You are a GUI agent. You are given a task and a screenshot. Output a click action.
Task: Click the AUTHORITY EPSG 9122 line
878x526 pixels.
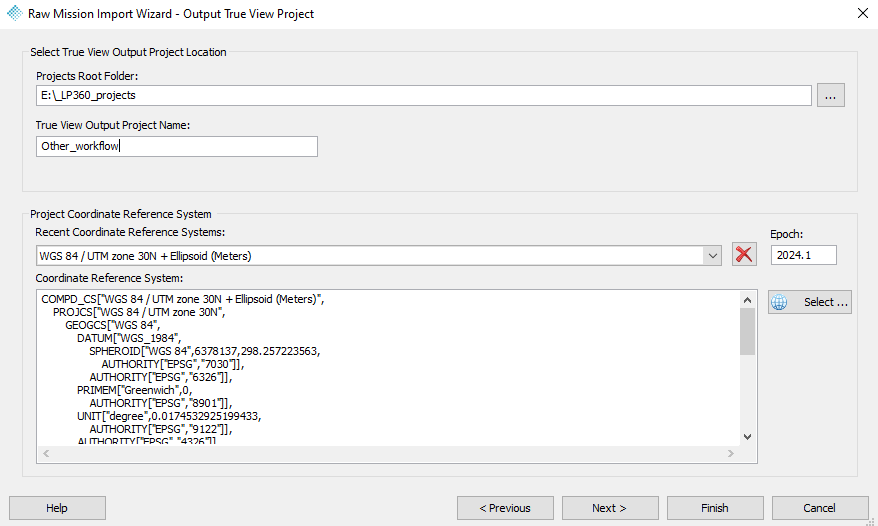tap(161, 429)
